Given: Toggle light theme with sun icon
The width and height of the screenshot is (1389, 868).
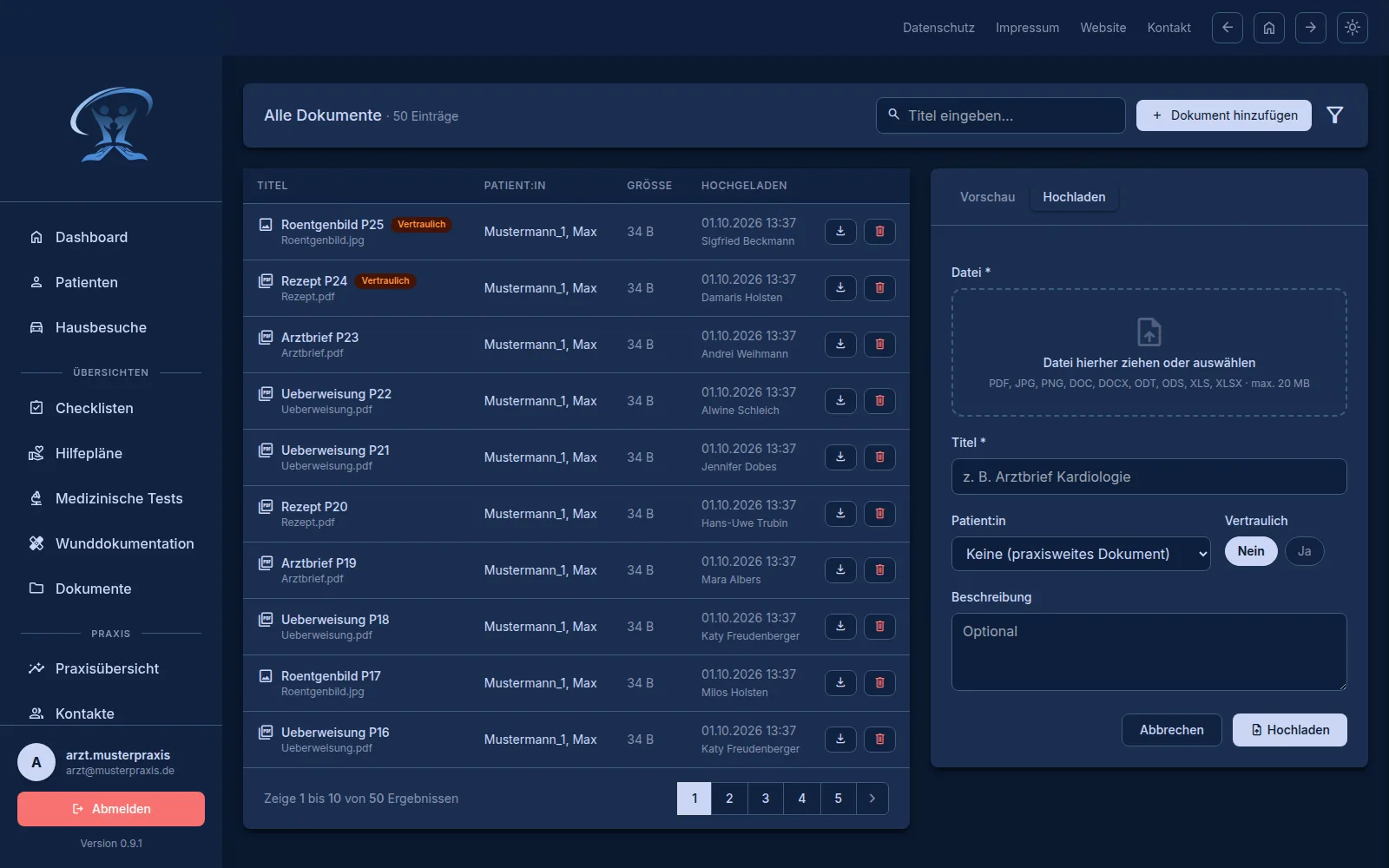Looking at the screenshot, I should (1353, 28).
